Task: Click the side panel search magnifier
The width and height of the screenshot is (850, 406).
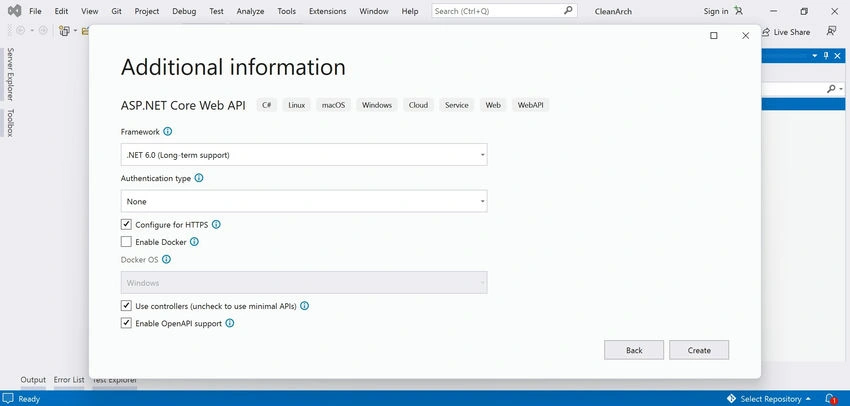Action: [832, 88]
